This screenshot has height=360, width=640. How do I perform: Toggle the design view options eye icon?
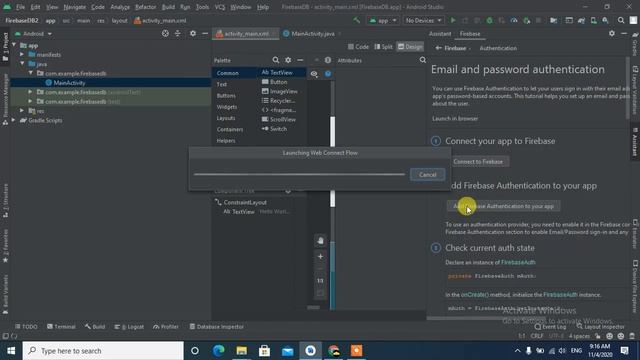[314, 74]
